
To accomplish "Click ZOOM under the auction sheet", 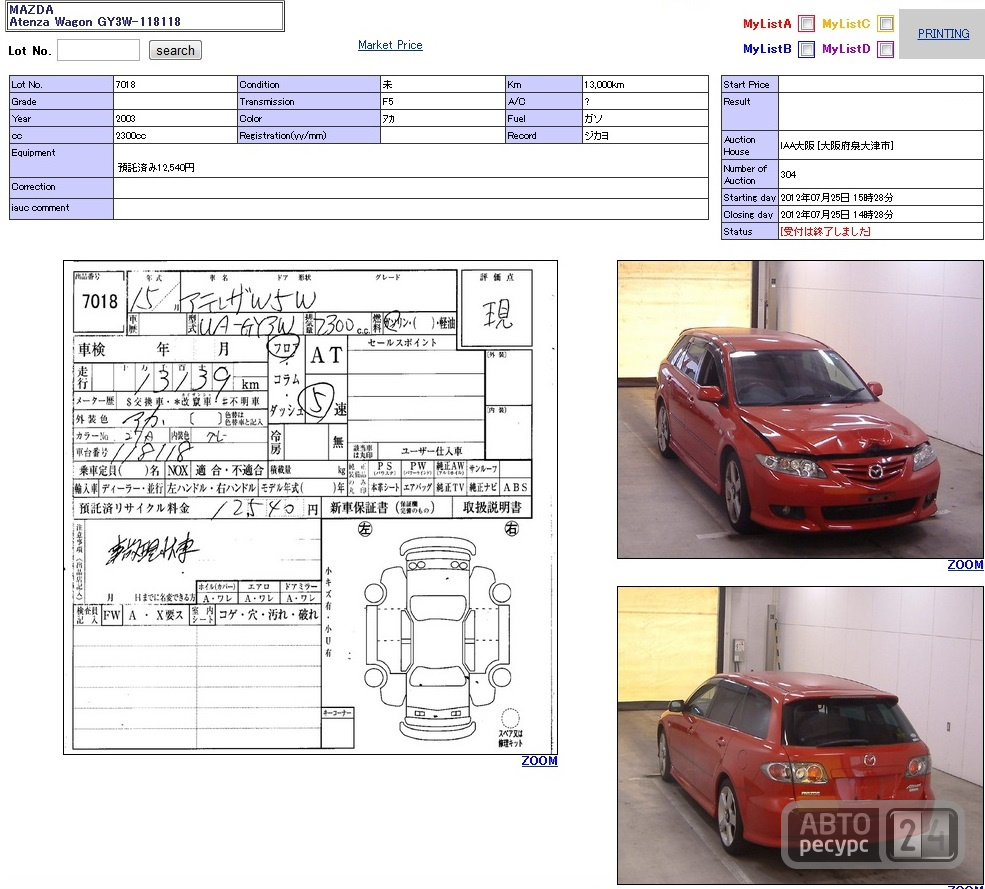I will click(539, 761).
